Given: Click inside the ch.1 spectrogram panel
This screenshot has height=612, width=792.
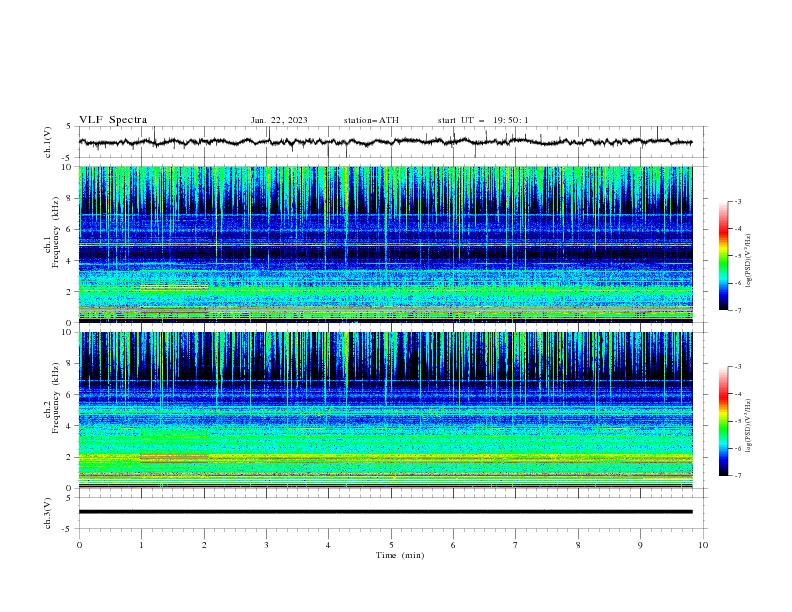Looking at the screenshot, I should 385,244.
